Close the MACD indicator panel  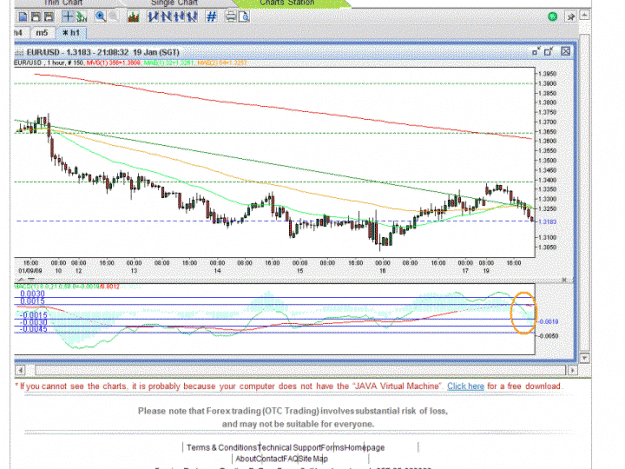pyautogui.click(x=564, y=280)
